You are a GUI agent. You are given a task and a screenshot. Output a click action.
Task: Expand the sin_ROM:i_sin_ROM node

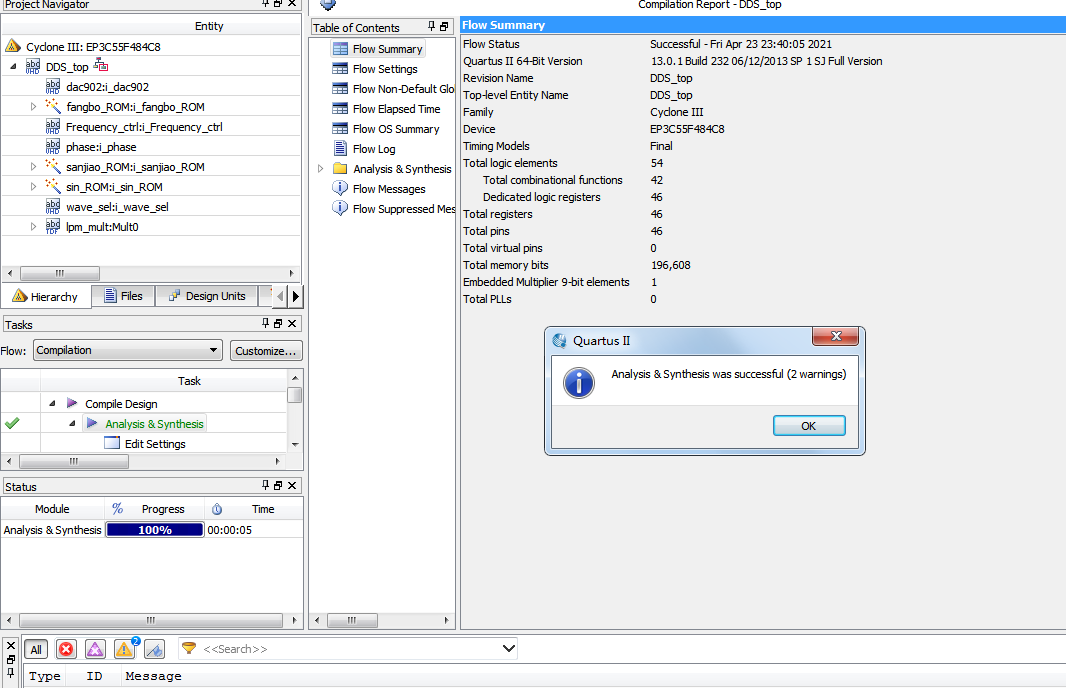33,186
